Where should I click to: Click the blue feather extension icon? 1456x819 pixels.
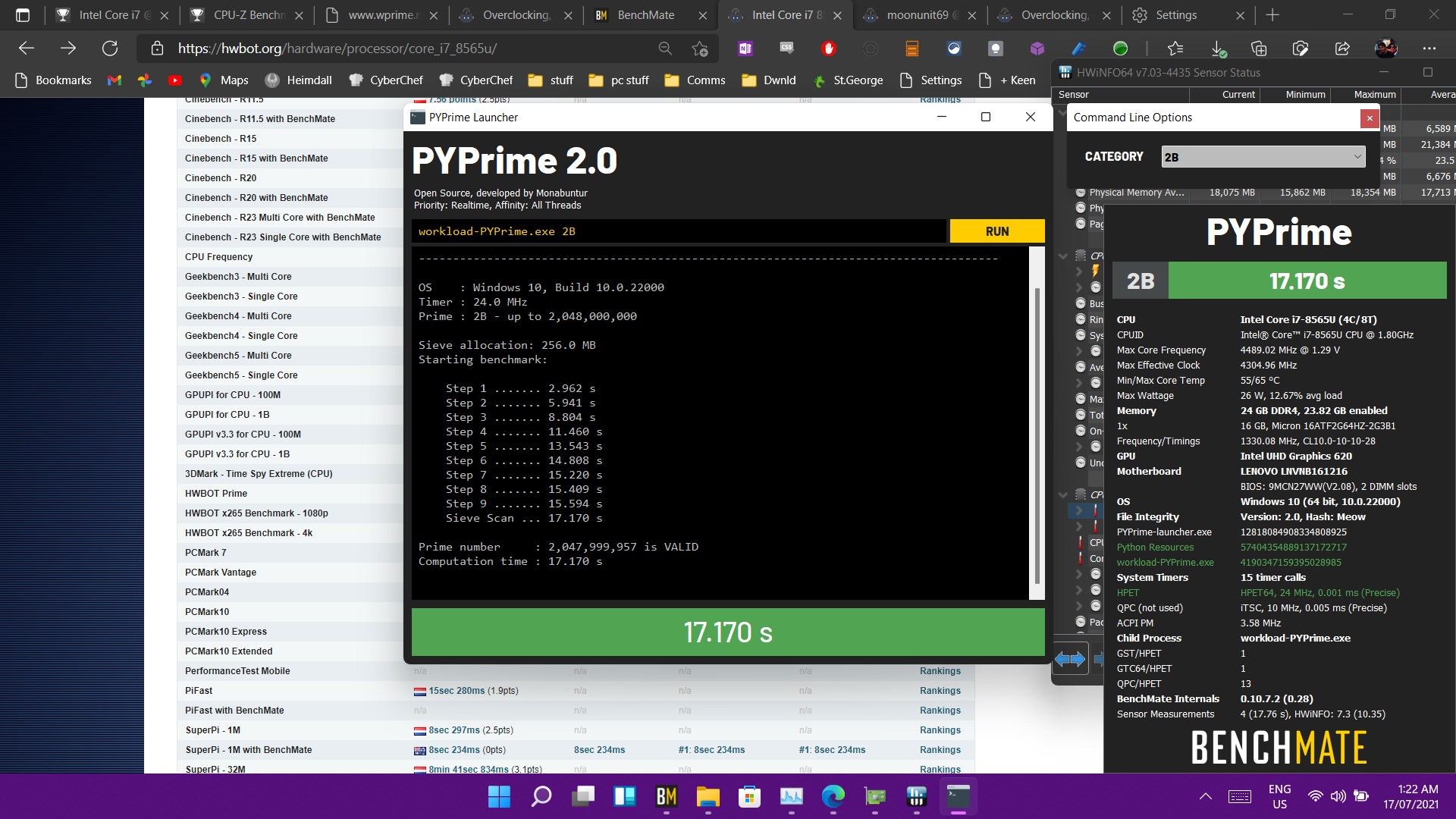(x=1078, y=49)
